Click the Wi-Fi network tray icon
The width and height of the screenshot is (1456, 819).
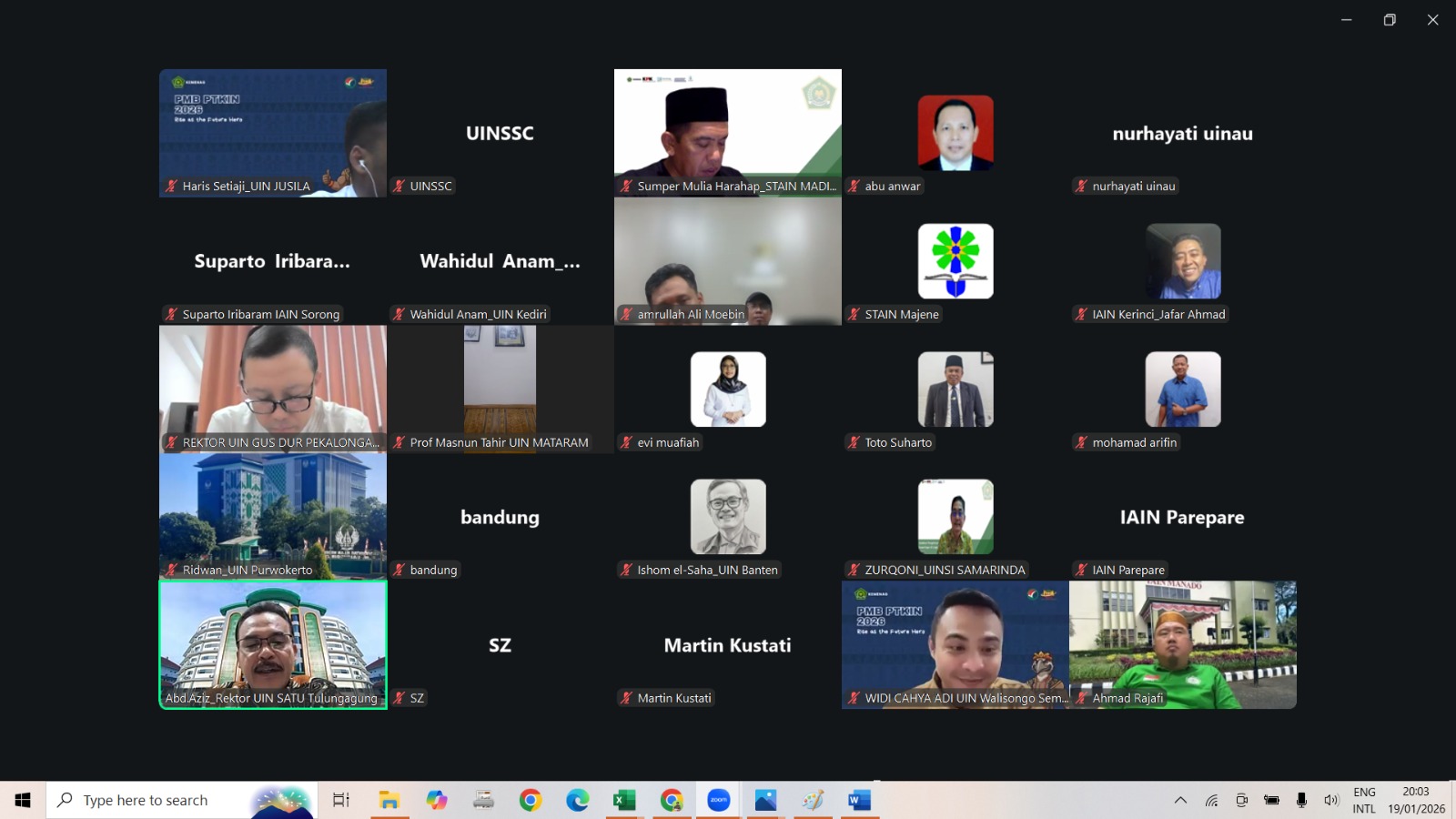1212,800
